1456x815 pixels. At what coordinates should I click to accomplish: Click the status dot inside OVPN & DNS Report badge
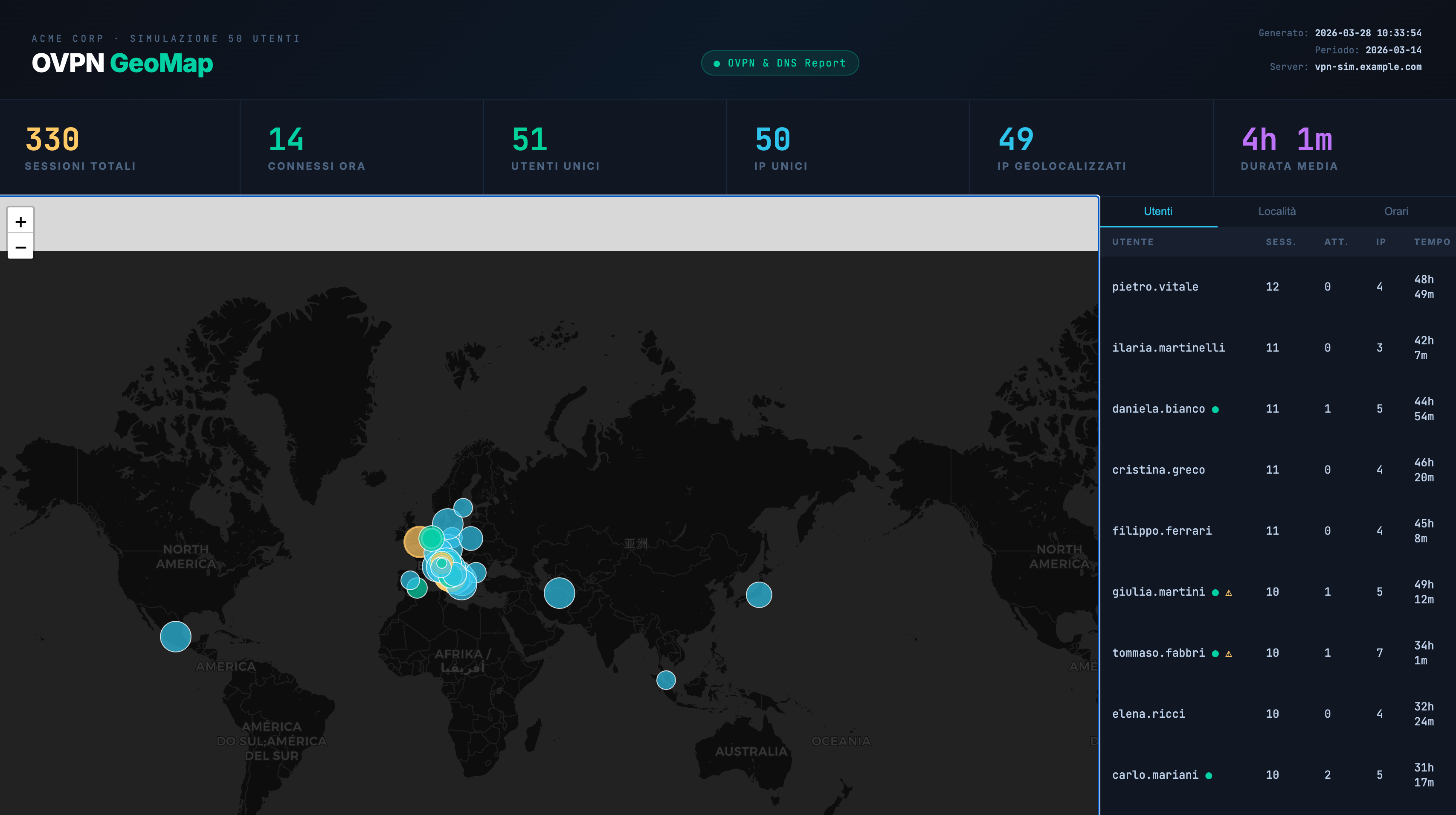(x=716, y=63)
